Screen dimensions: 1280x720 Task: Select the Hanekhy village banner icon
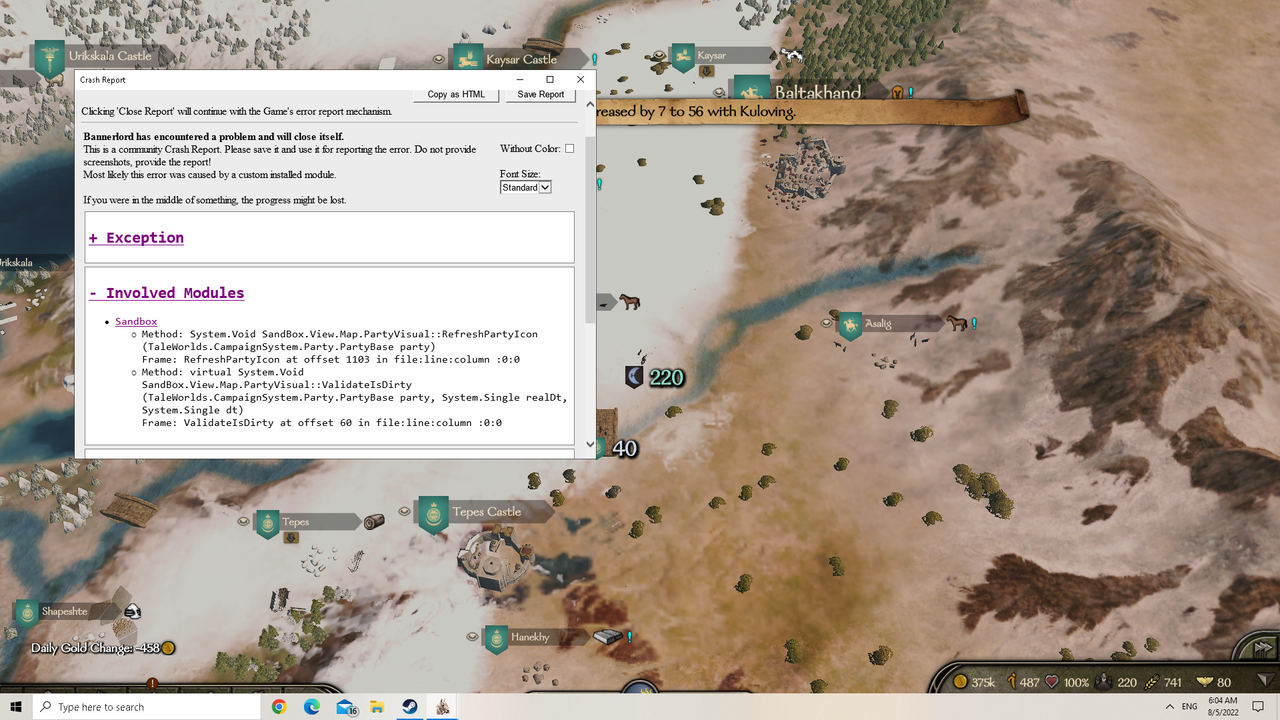[496, 638]
